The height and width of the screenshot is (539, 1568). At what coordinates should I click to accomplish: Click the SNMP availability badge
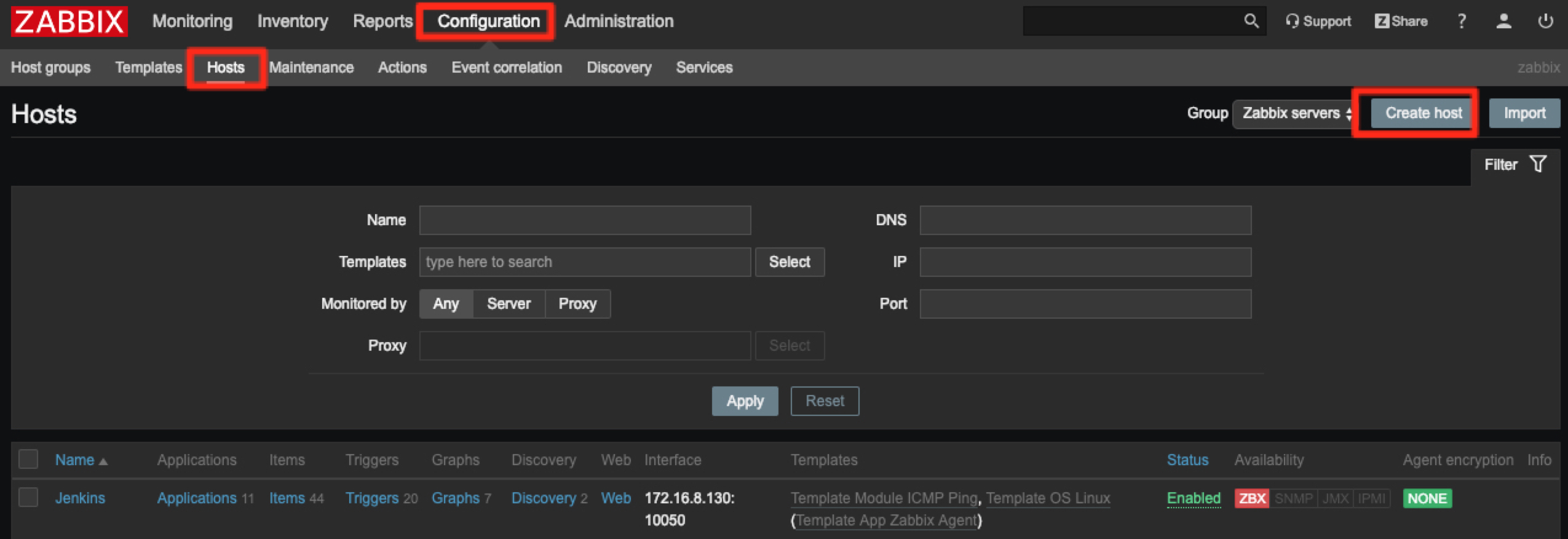(1294, 498)
